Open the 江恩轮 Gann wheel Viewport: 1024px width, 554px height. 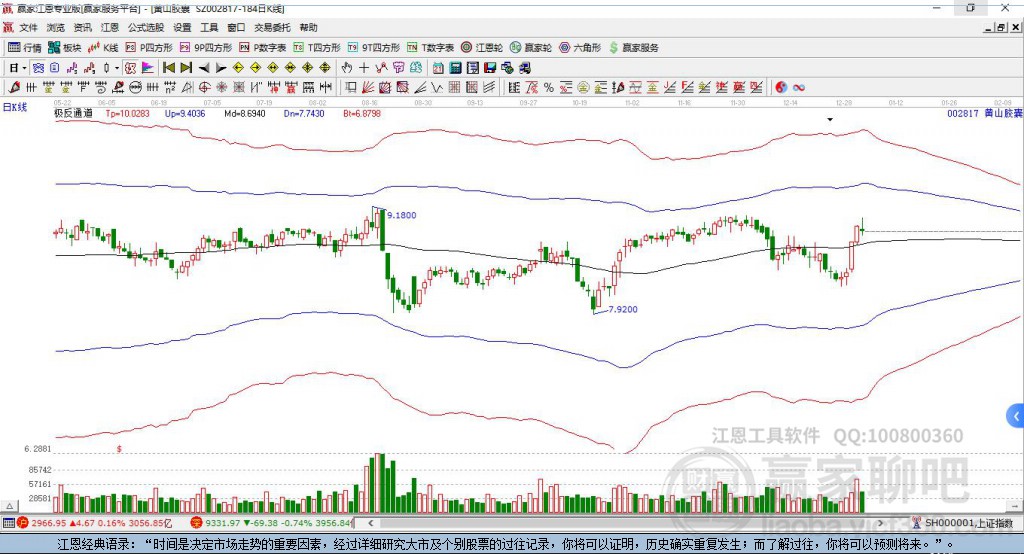point(482,48)
